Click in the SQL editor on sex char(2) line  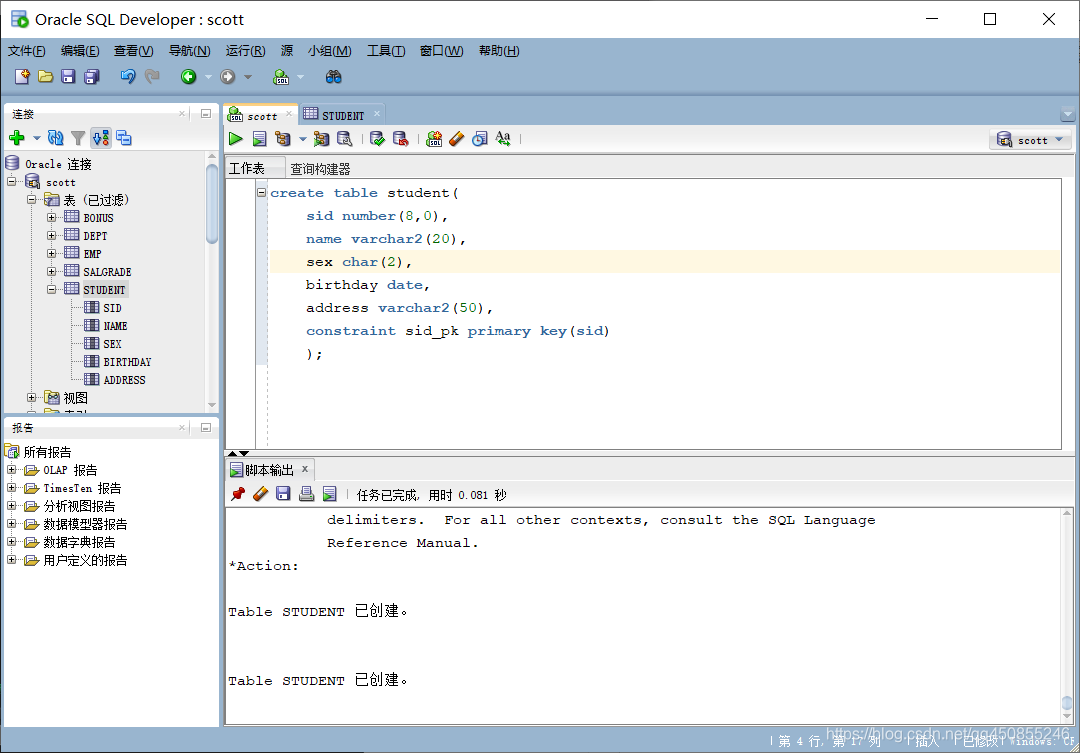point(665,262)
